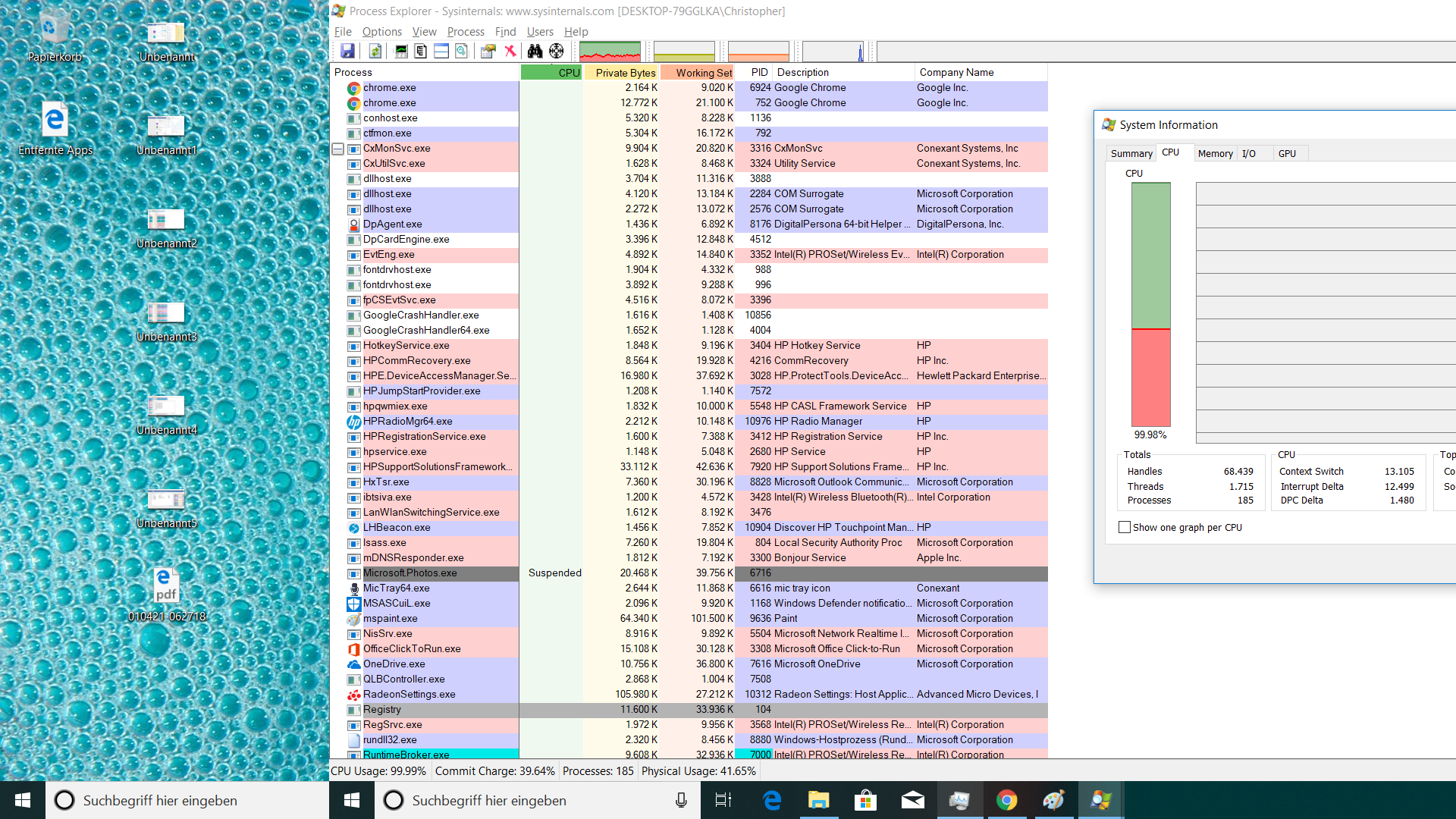Viewport: 1456px width, 819px height.
Task: Click the crosshair Find Window's Process icon
Action: pyautogui.click(x=557, y=51)
